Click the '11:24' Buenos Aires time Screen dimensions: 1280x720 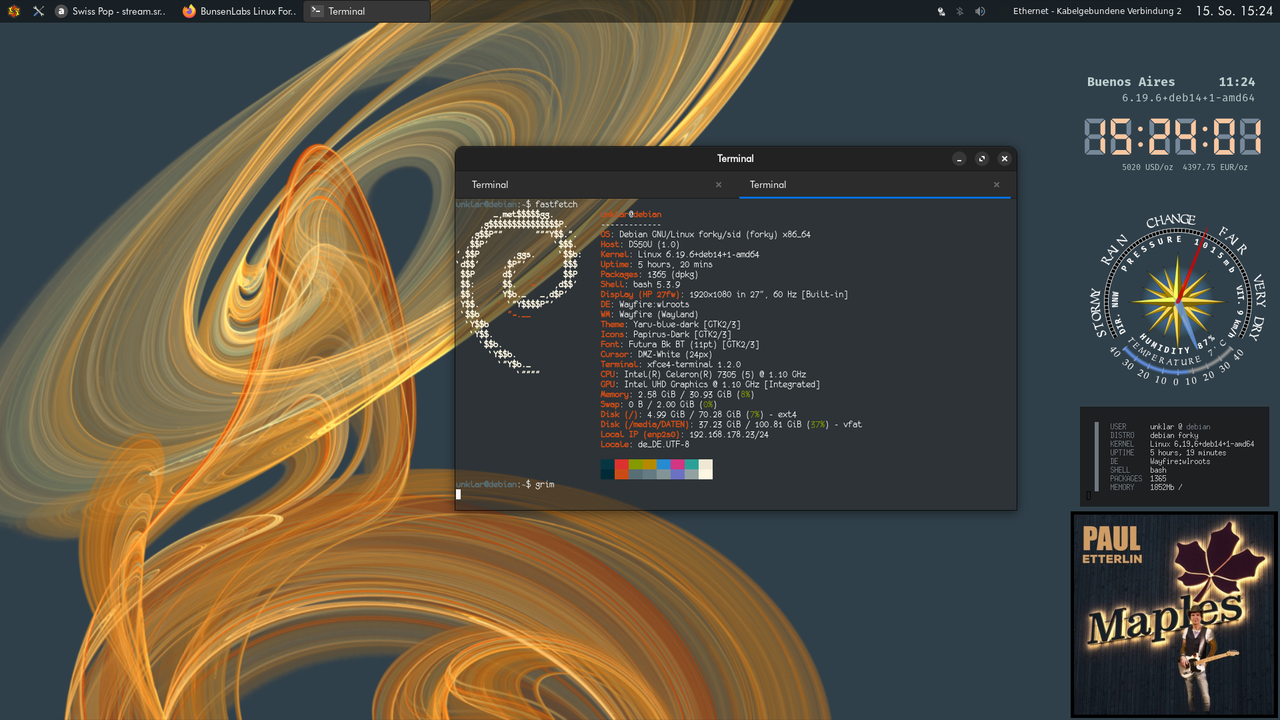[1236, 82]
